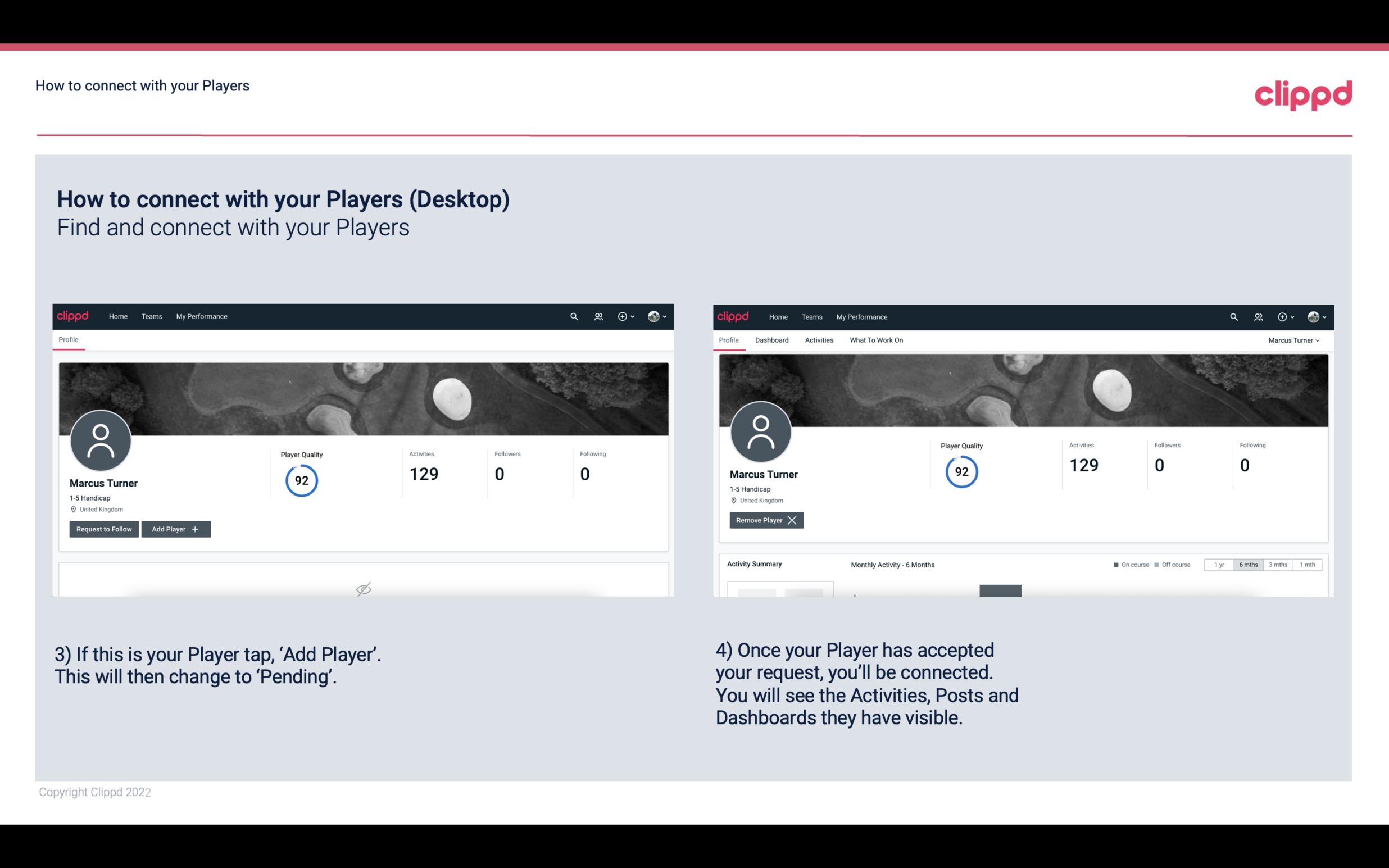This screenshot has height=868, width=1389.
Task: Click the 'Remove Player' button on right profile
Action: (765, 519)
